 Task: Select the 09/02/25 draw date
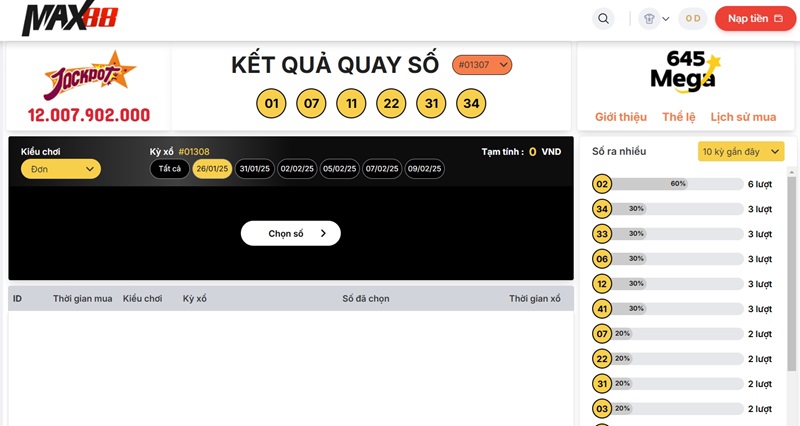tap(424, 169)
